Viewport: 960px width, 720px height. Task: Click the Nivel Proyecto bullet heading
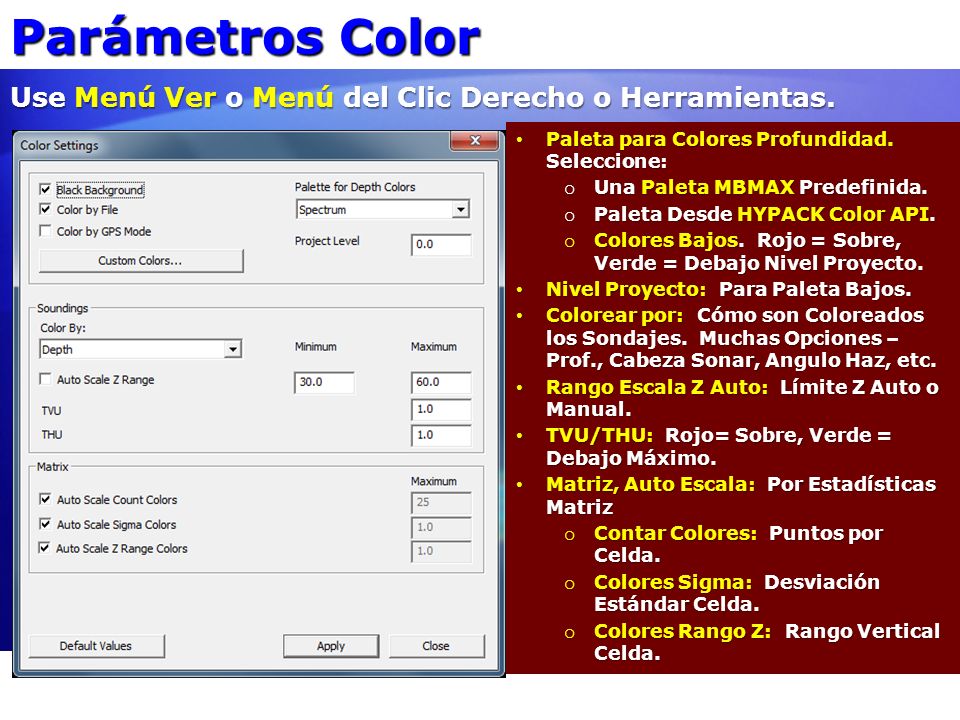point(626,289)
